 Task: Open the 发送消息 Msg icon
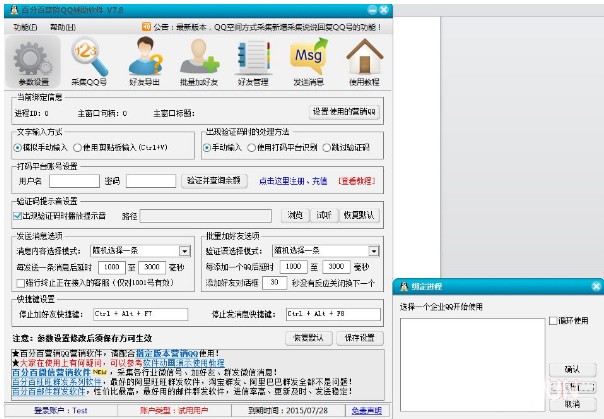pos(309,62)
